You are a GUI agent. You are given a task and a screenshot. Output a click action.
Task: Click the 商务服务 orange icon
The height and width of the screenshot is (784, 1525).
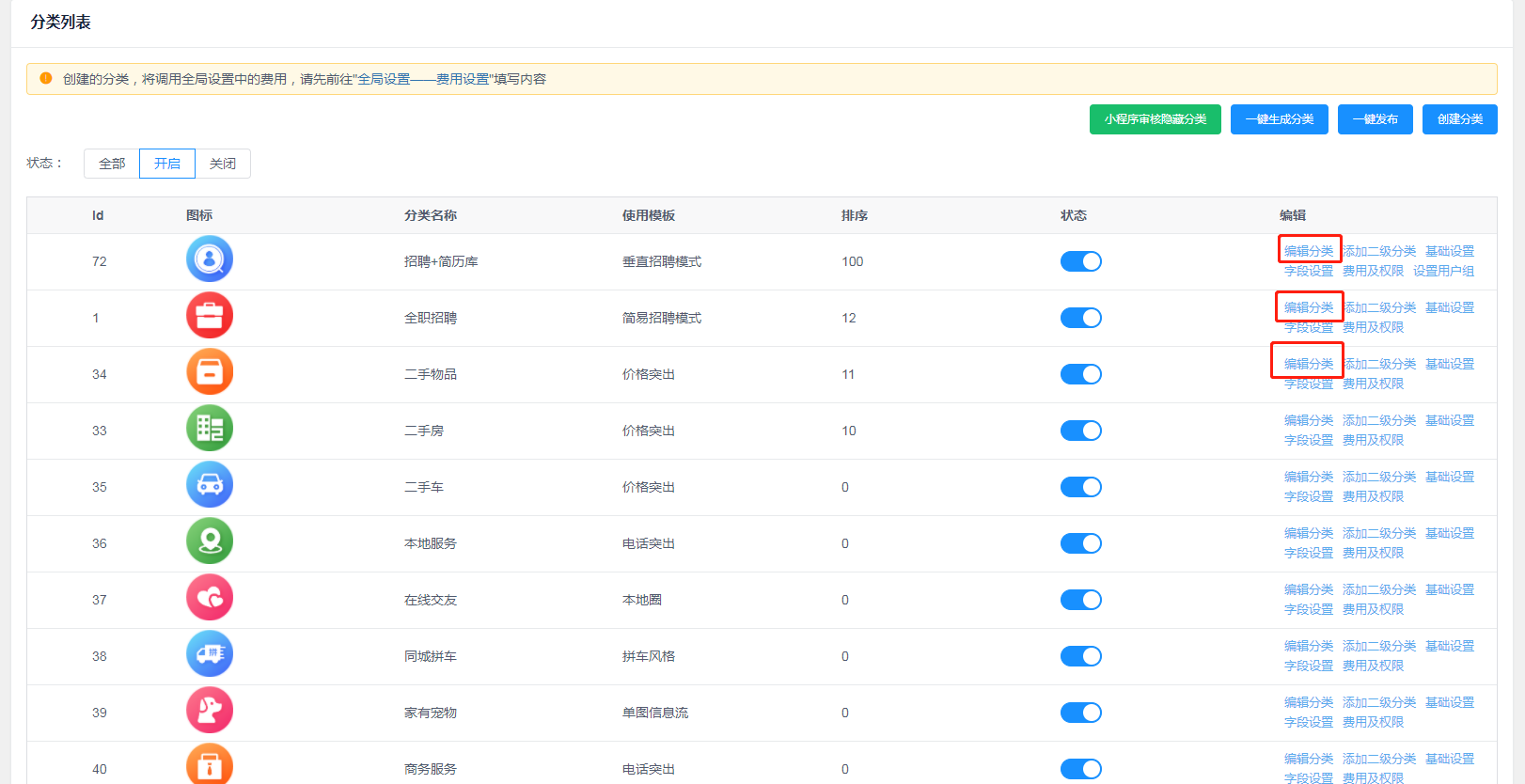210,765
